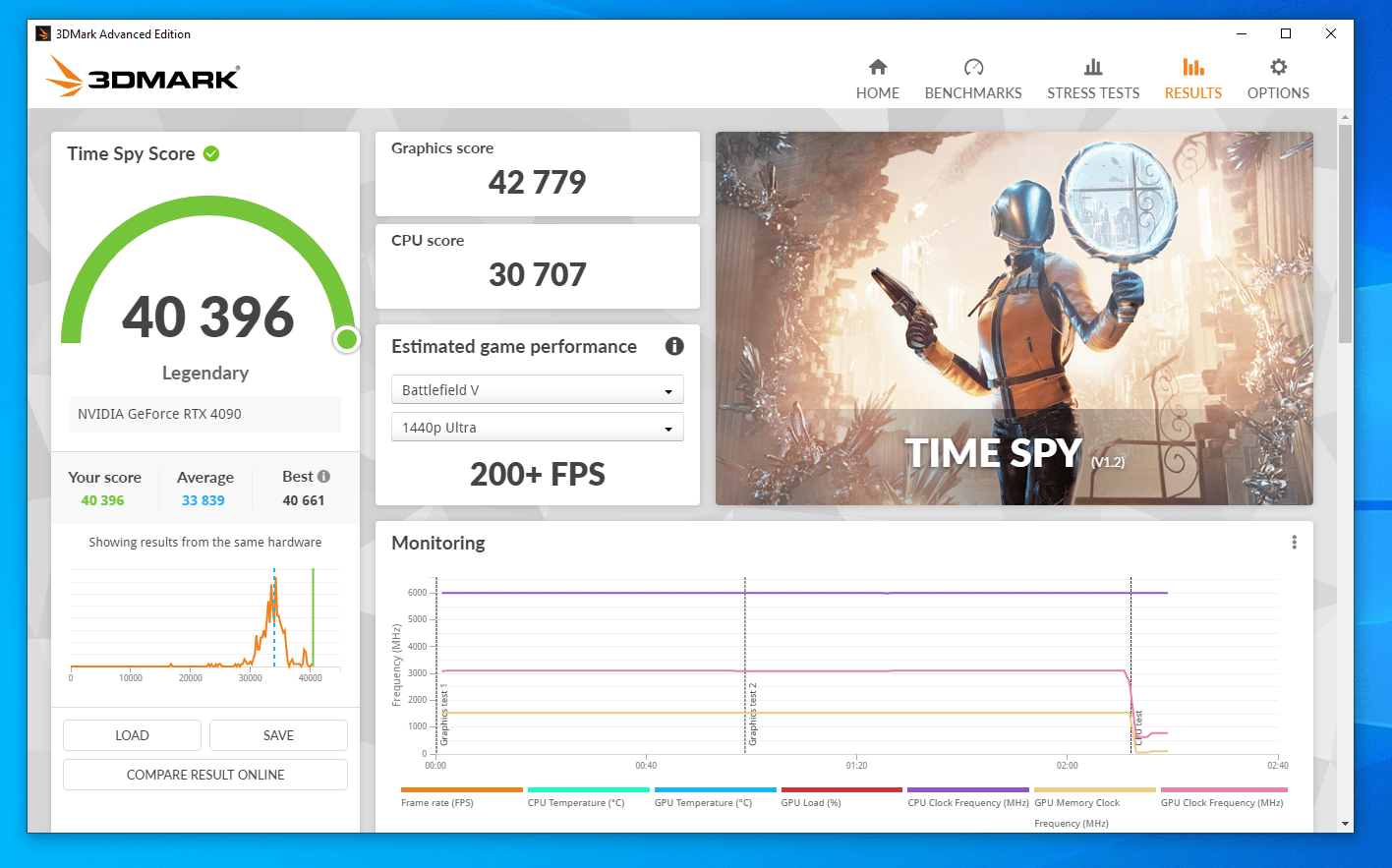The height and width of the screenshot is (868, 1392).
Task: Open the Home icon in navigation
Action: (878, 67)
